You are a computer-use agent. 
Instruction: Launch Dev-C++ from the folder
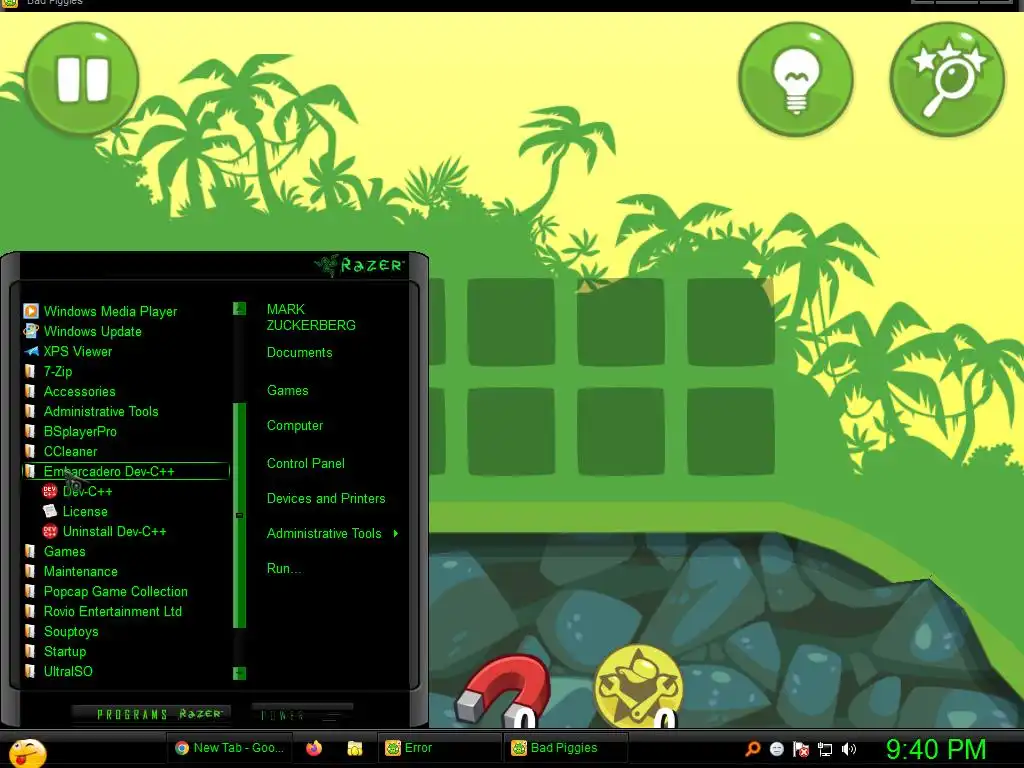(x=87, y=491)
